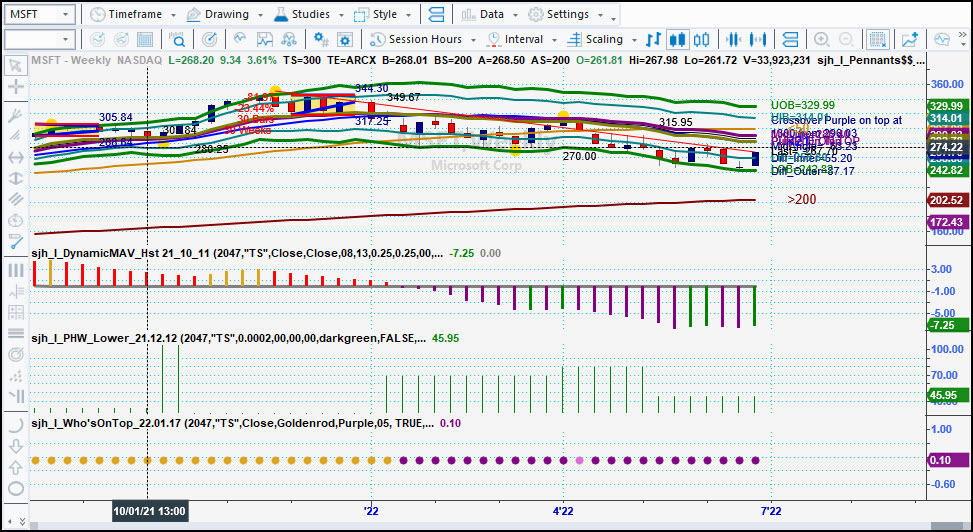Viewport: 973px width, 532px height.
Task: Open the Studies menu
Action: point(302,14)
